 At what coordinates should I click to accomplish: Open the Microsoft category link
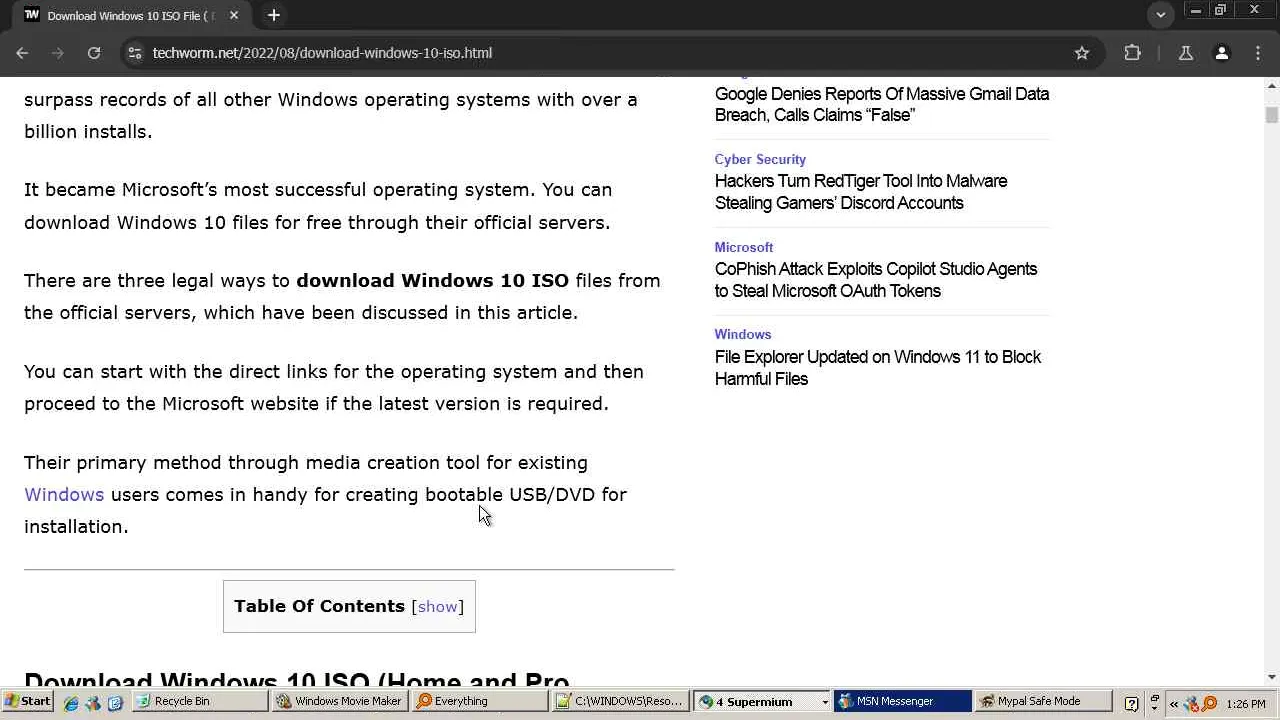point(744,247)
